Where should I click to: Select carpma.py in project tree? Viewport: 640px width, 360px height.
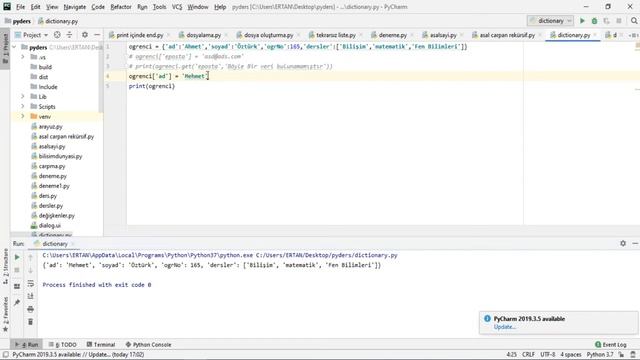[x=52, y=166]
